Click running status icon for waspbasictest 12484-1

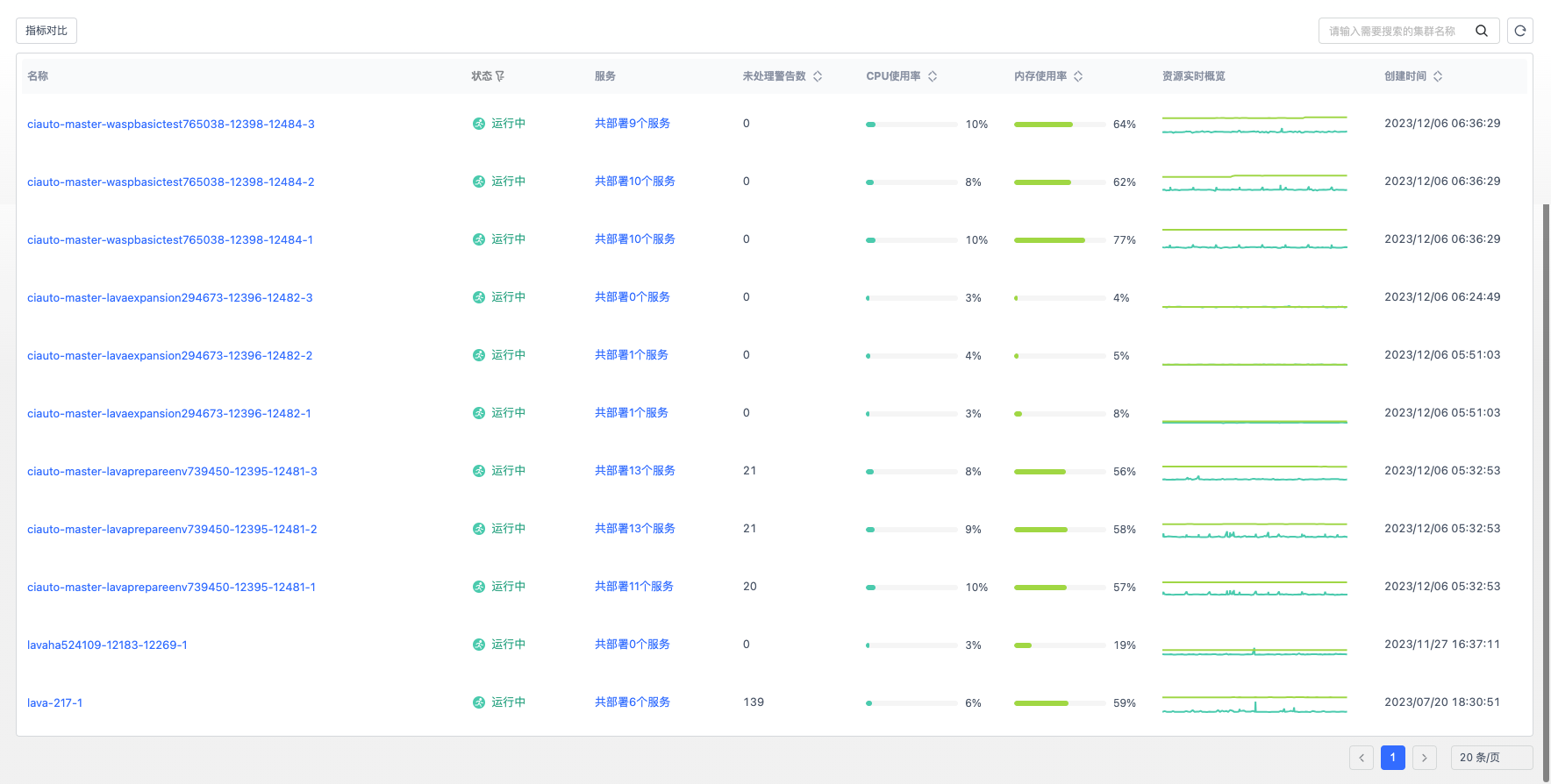pos(479,239)
